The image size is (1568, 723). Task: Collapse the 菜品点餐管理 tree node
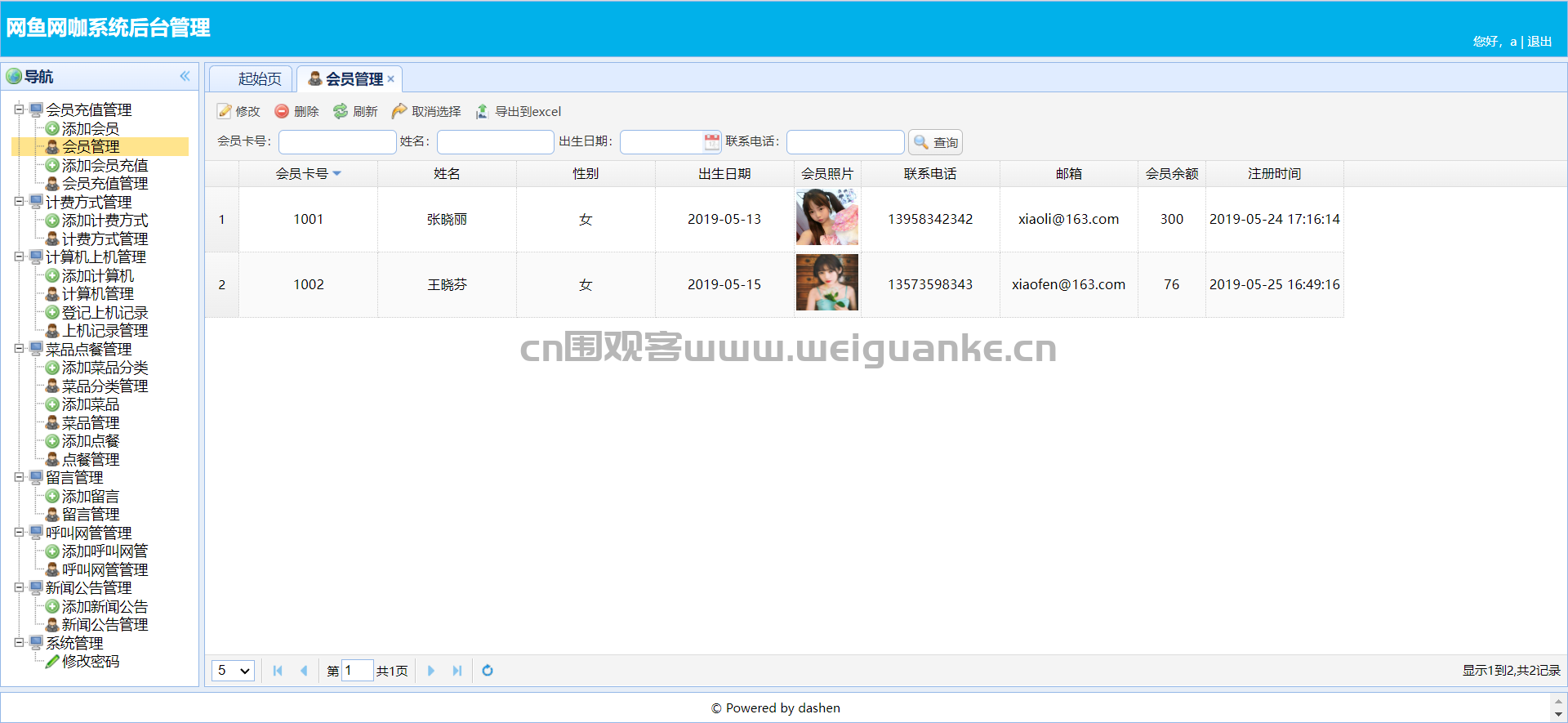click(19, 348)
